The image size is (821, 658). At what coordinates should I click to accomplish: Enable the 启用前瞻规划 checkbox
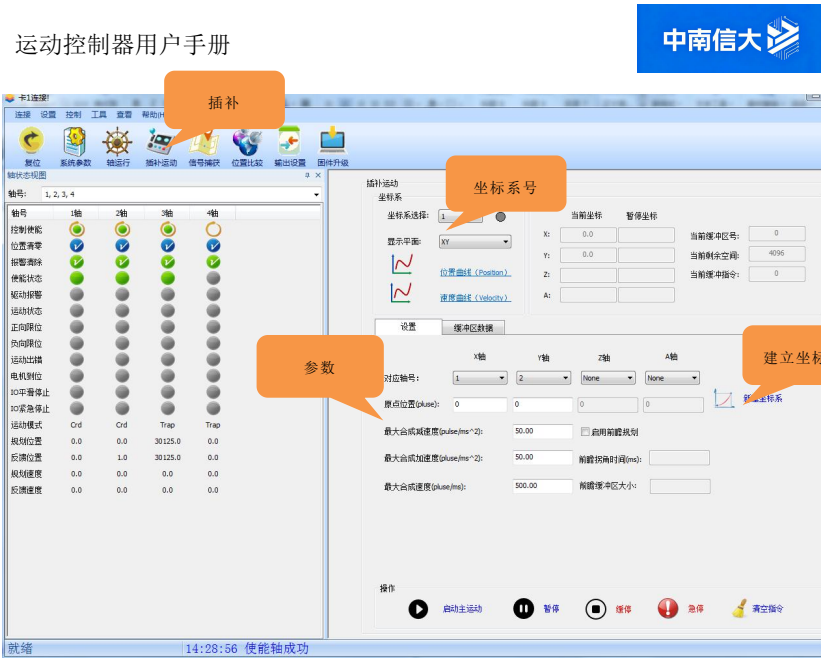(586, 432)
